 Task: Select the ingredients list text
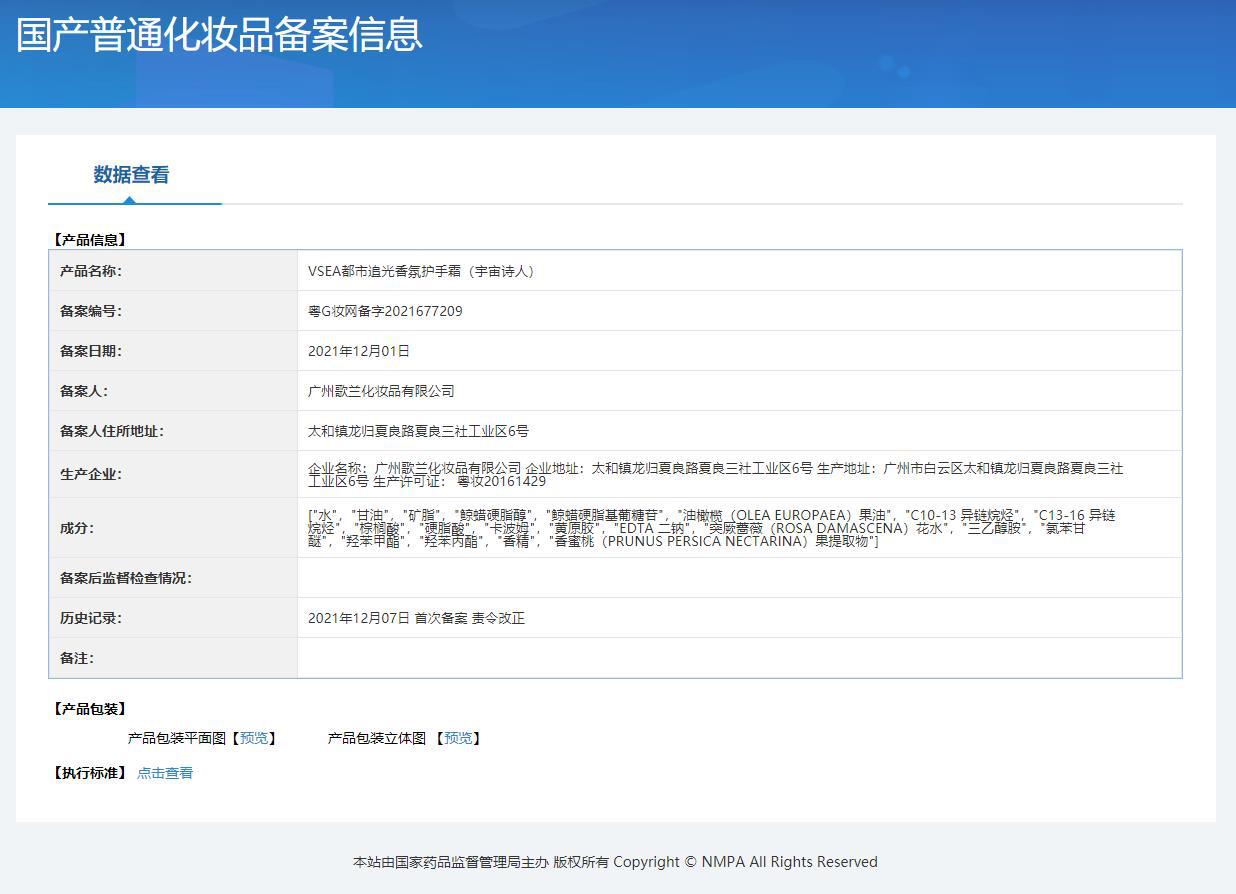pos(711,528)
